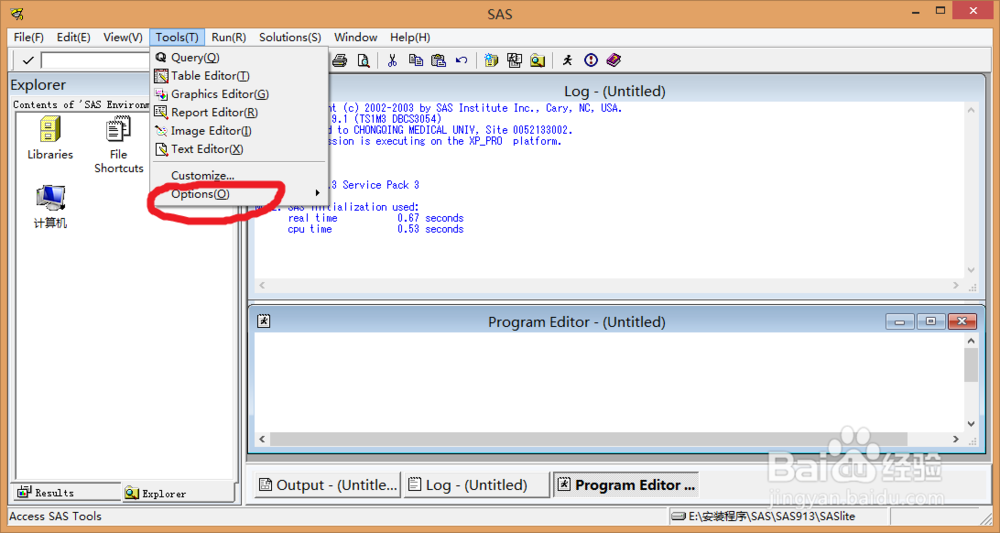Click Program Editor scroll up arrow
Viewport: 1000px width, 533px height.
[971, 341]
